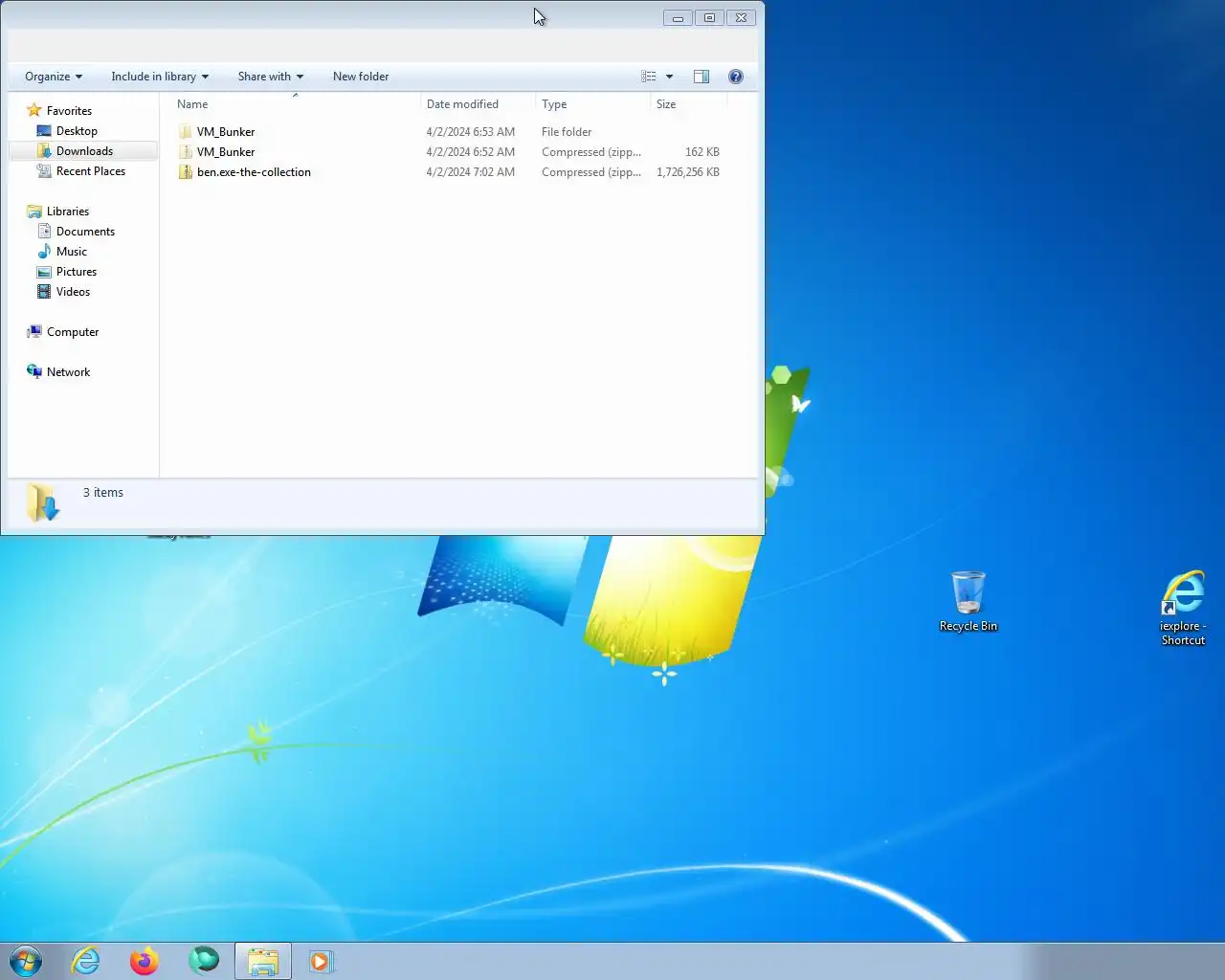Open the Videos library

73,292
